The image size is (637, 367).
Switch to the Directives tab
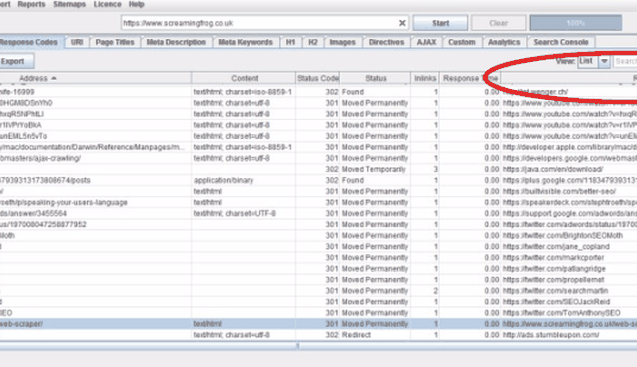pyautogui.click(x=386, y=42)
